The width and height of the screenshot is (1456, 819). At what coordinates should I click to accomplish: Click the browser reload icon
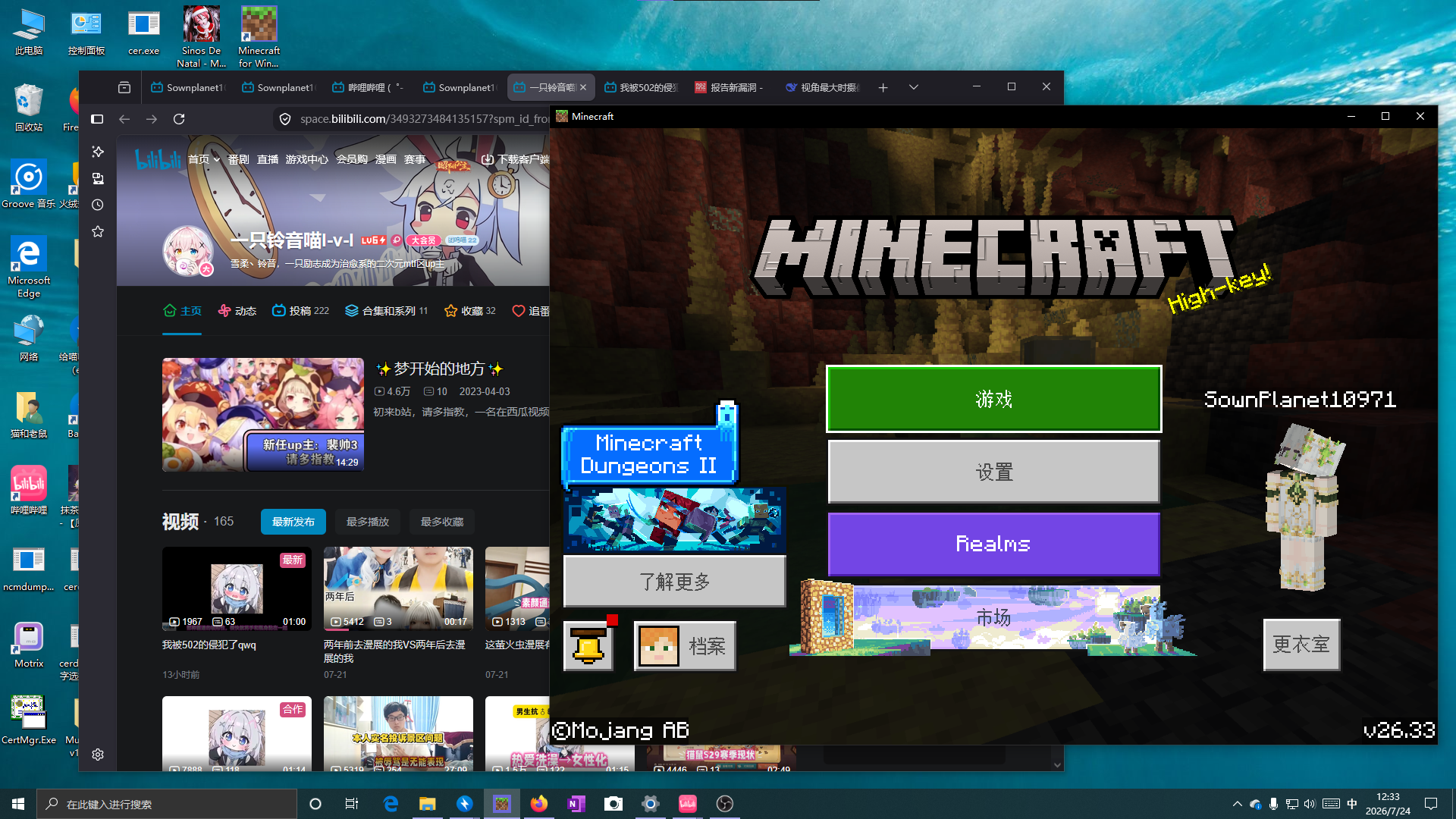(179, 119)
